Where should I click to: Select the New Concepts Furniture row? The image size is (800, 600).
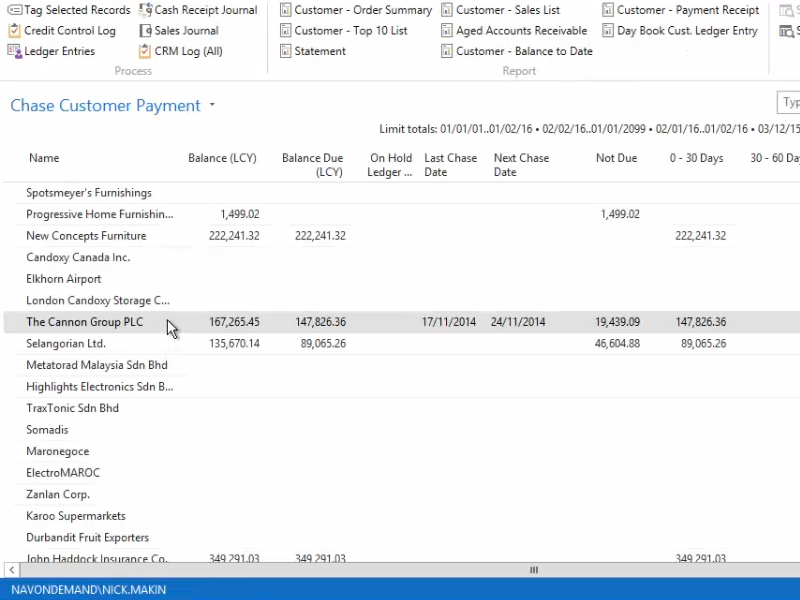point(86,236)
